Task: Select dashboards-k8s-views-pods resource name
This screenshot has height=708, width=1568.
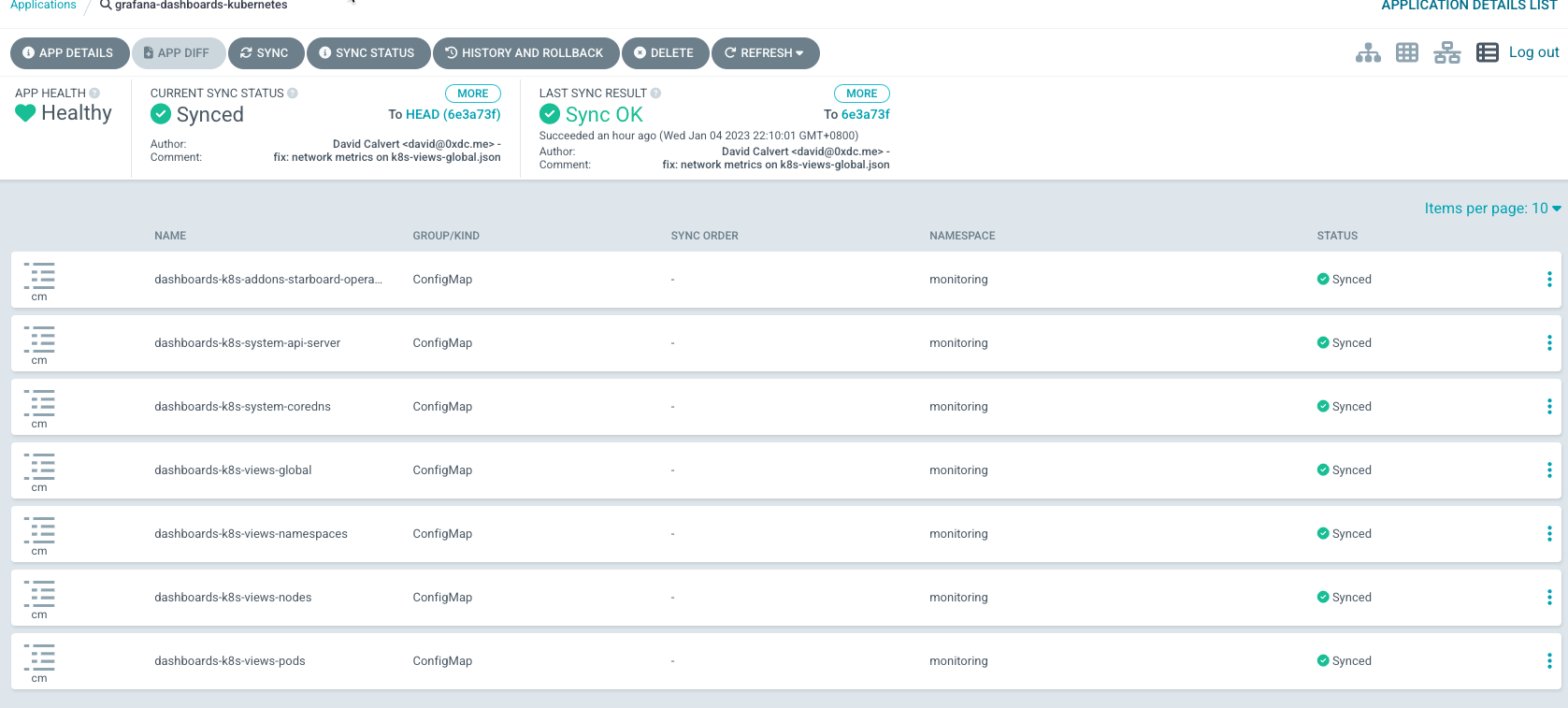Action: point(230,661)
